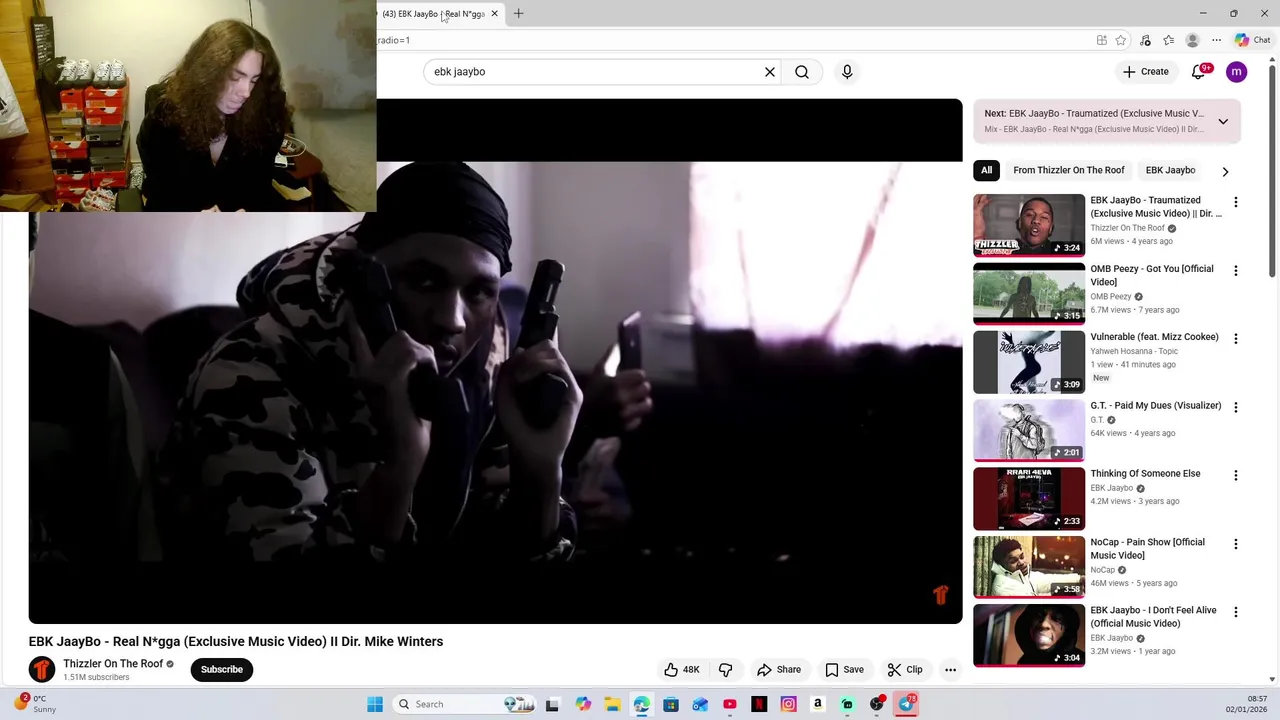Image resolution: width=1280 pixels, height=720 pixels.
Task: Open Netflix from the taskbar
Action: coord(759,704)
